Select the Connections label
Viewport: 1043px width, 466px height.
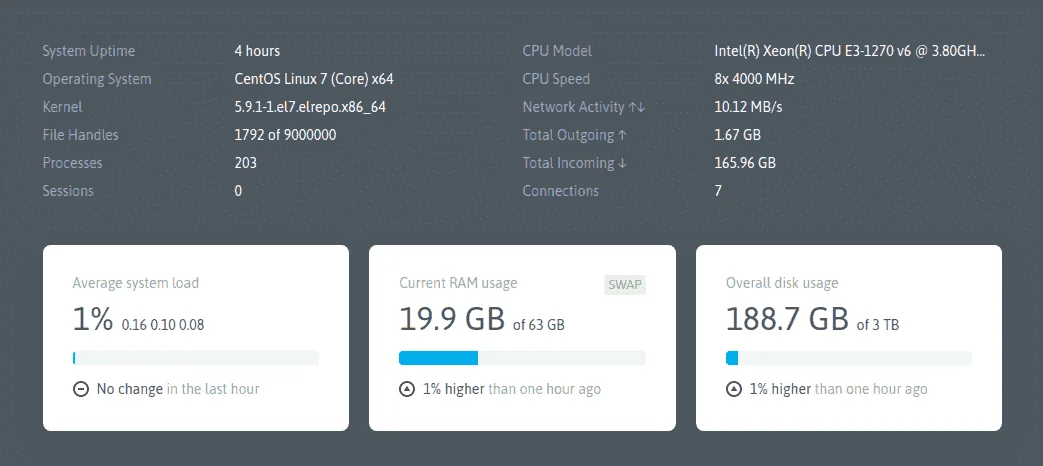tap(561, 191)
